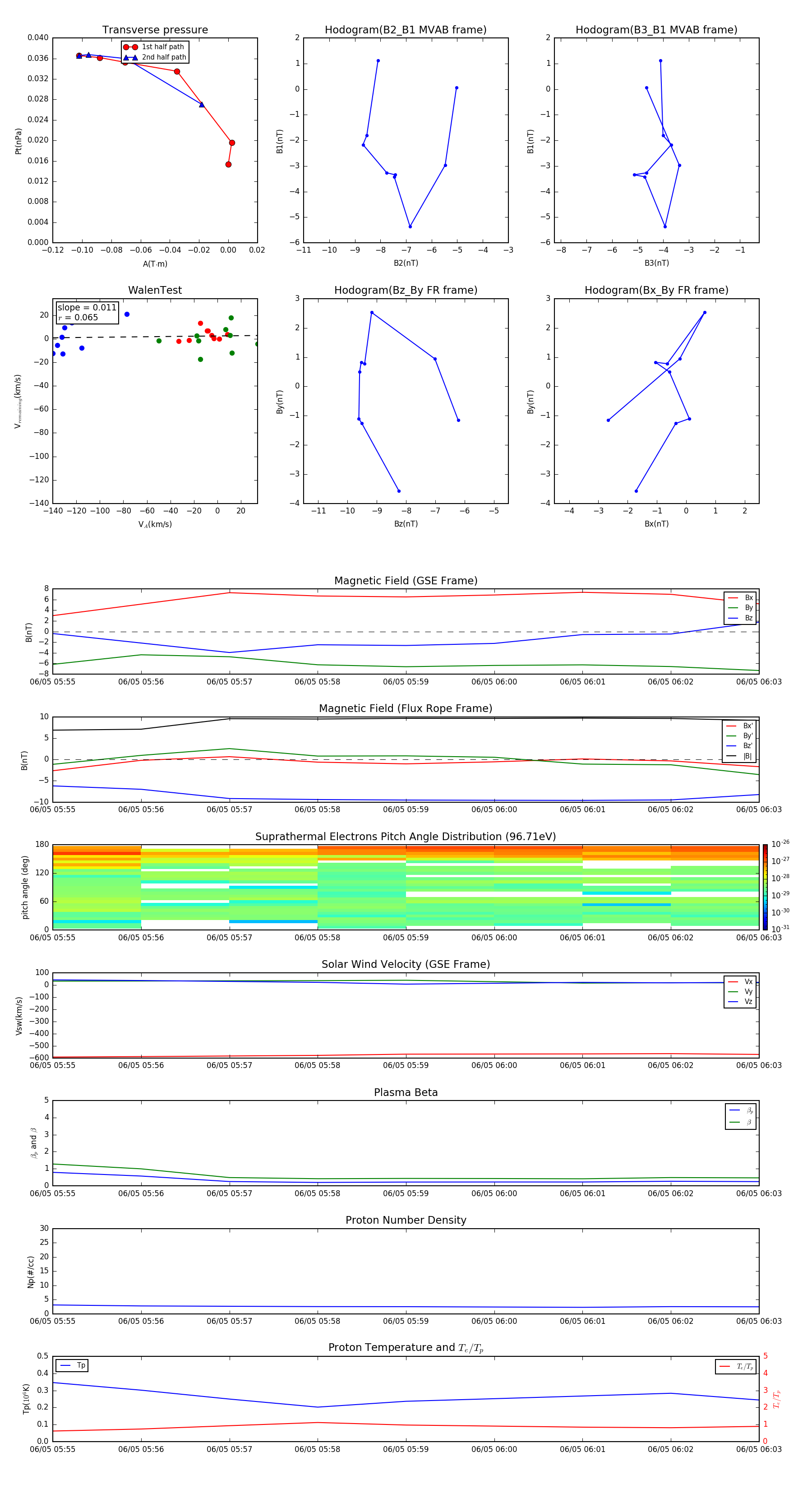Click the 'Bx(nT)' x-axis label
This screenshot has width=812, height=1489.
coord(656,524)
